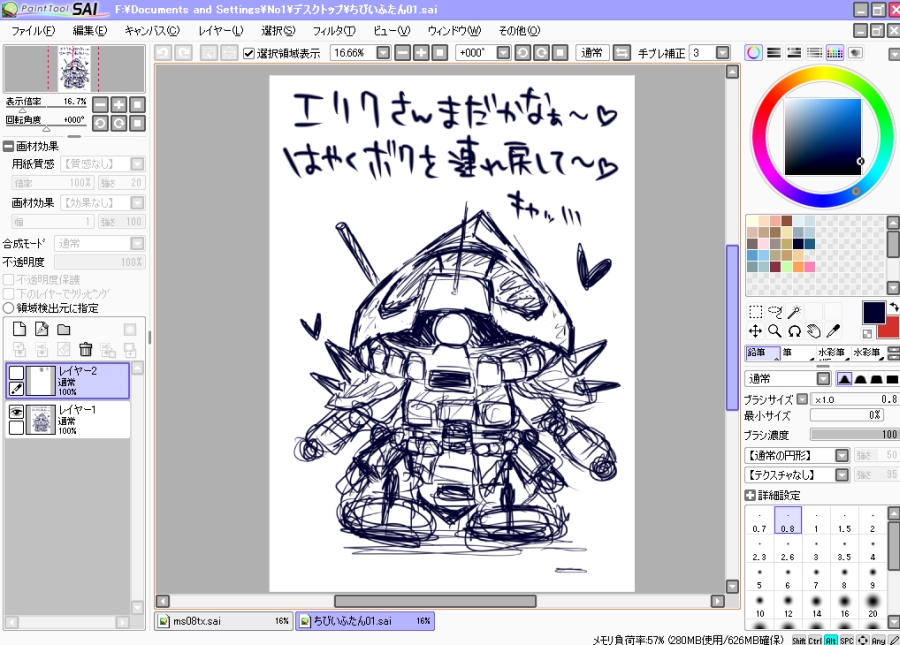Rotate canvas counterclockwise in top toolbar
The image size is (900, 645).
point(522,53)
